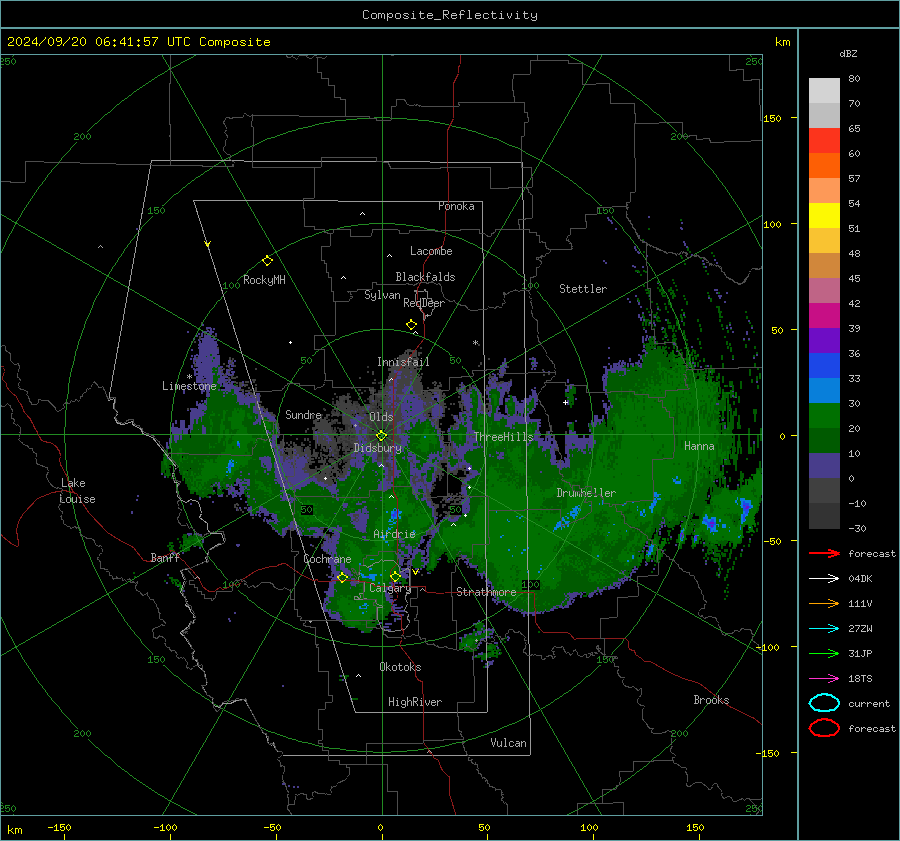Viewport: 900px width, 841px height.
Task: Click the ThreeHills city label
Action: [x=503, y=437]
